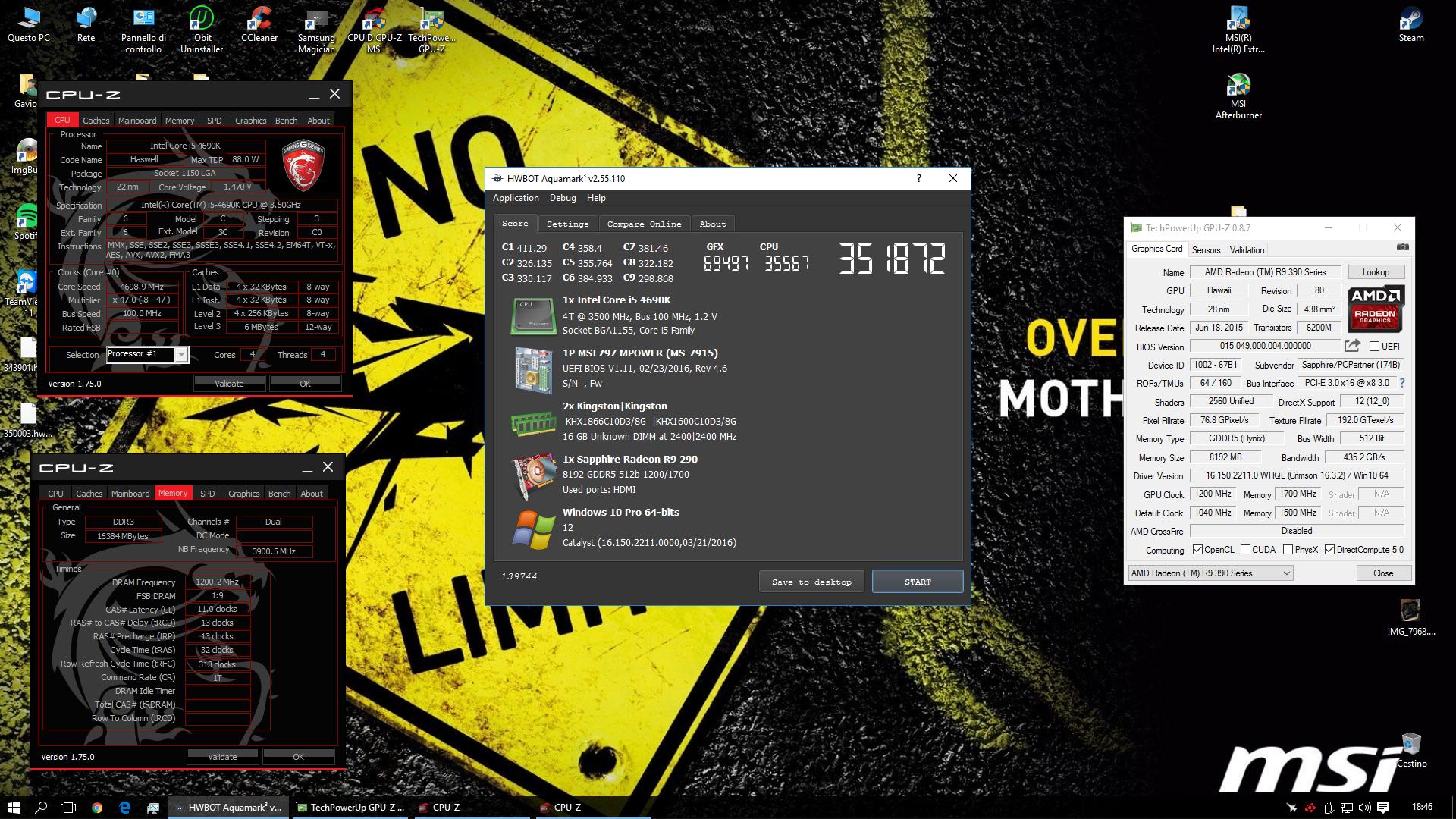Launch Edge from the taskbar
This screenshot has width=1456, height=819.
tap(125, 808)
